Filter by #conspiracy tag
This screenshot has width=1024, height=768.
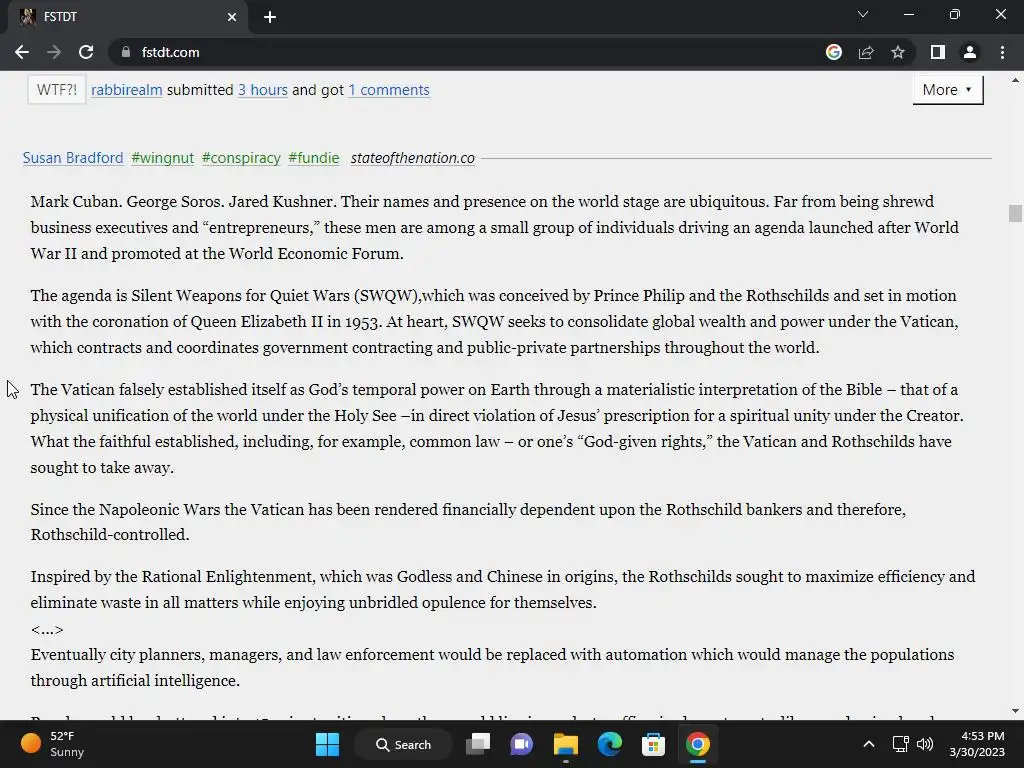(241, 158)
